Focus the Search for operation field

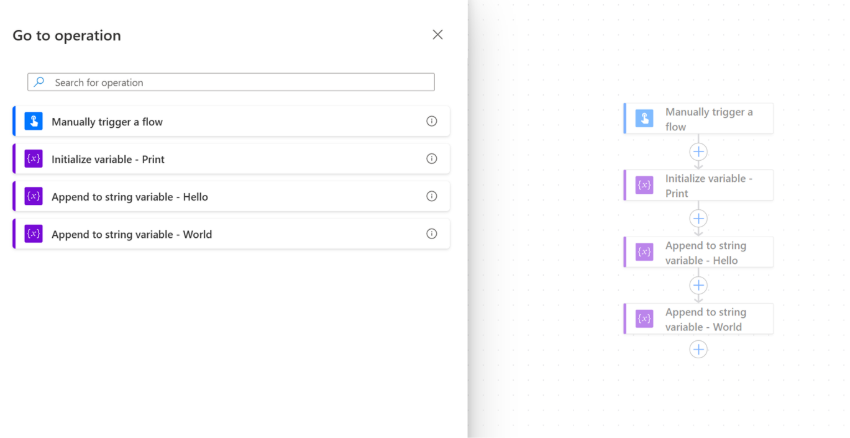point(231,82)
